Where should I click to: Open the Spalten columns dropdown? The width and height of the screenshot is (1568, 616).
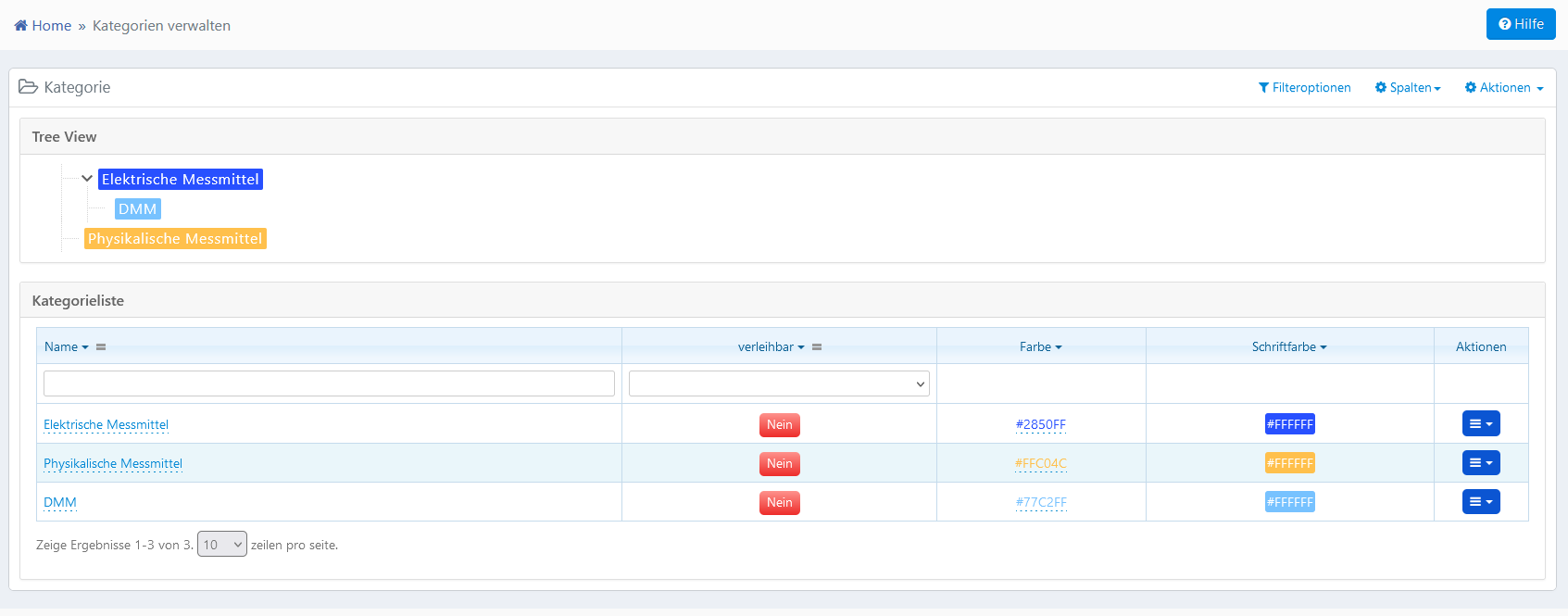click(1408, 88)
